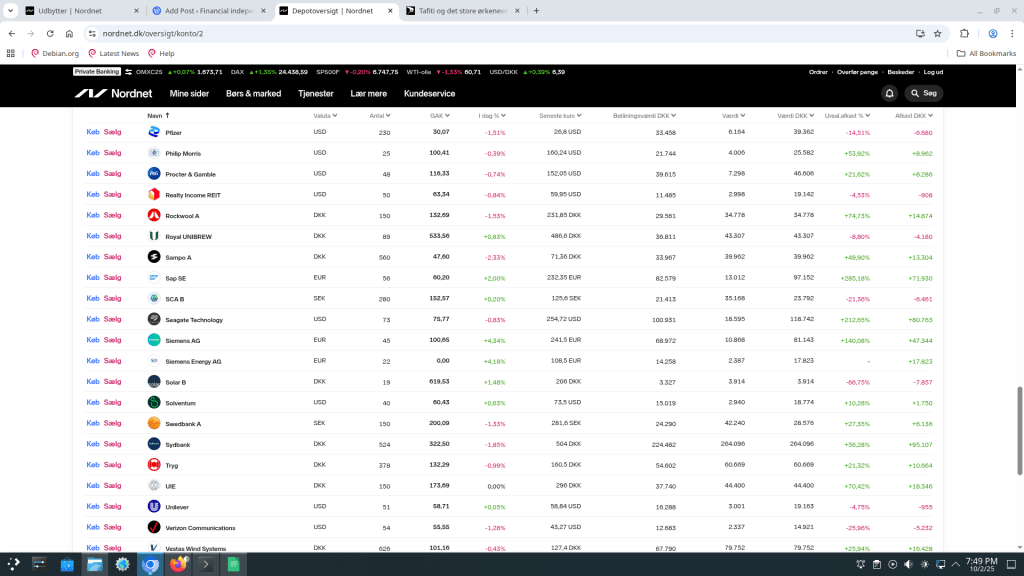Open the Børs & marked menu
This screenshot has height=576, width=1024.
pyautogui.click(x=253, y=93)
